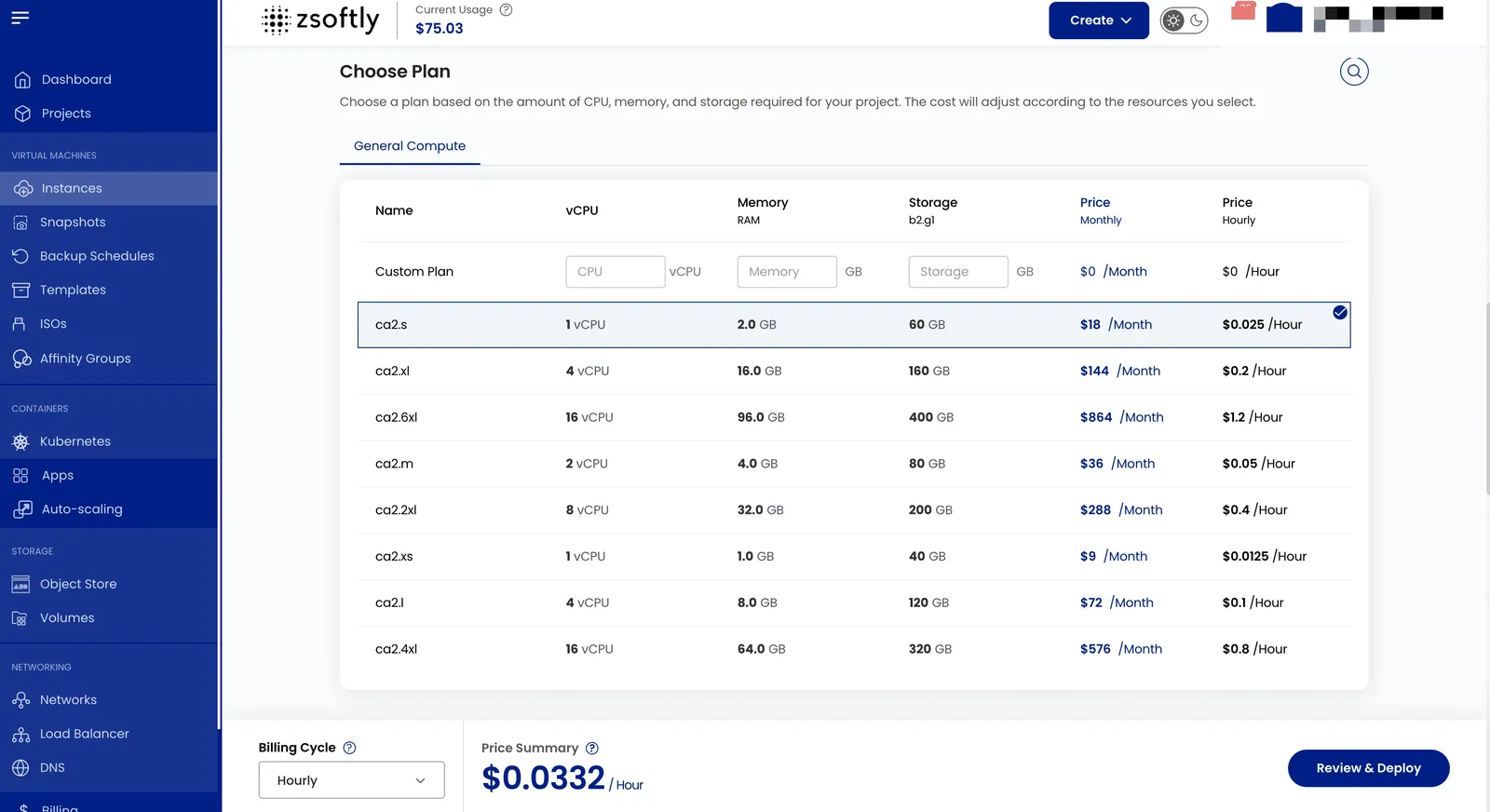
Task: Click the Dashboard home icon
Action: point(22,80)
